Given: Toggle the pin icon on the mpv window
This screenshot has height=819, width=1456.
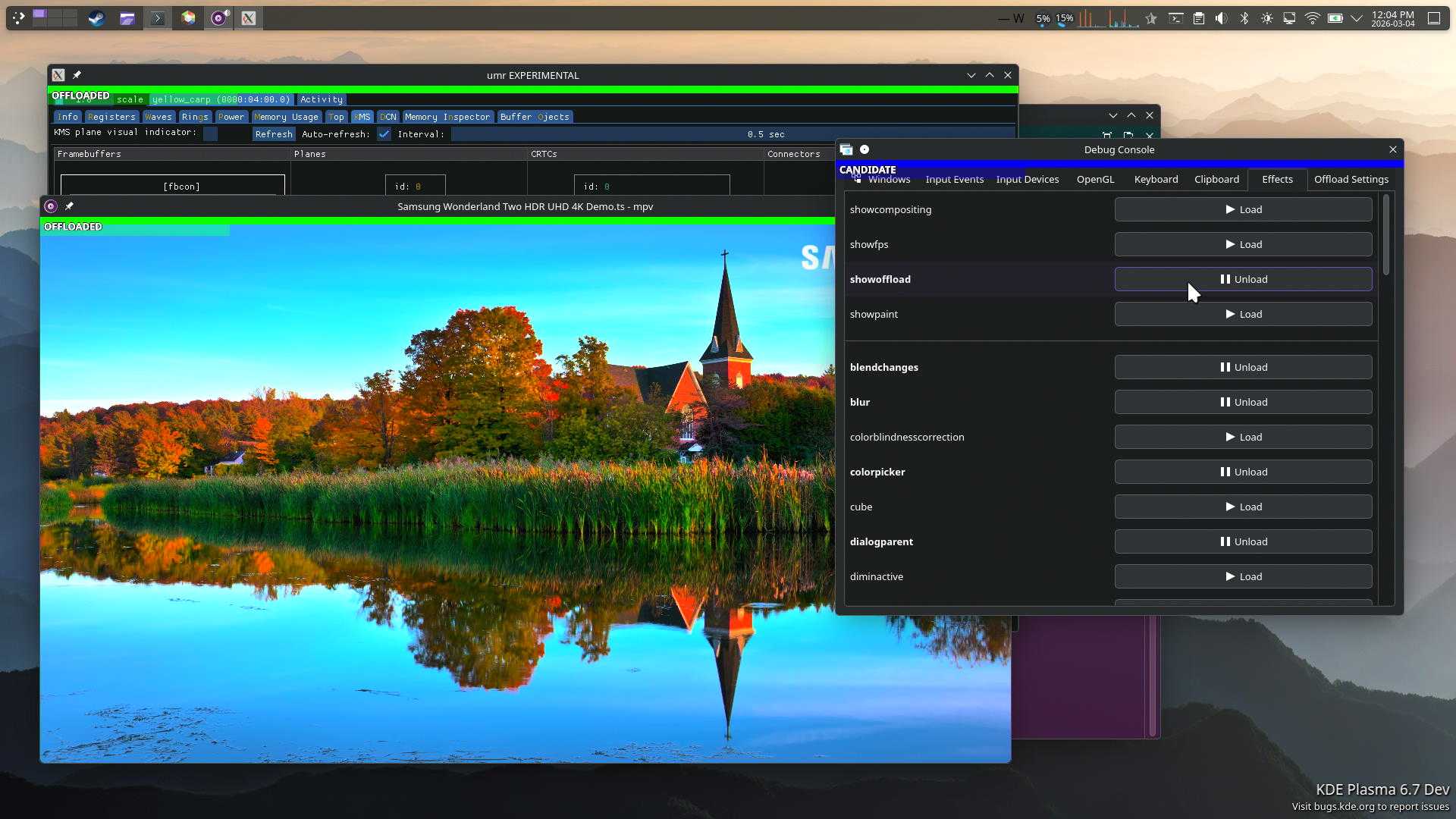Looking at the screenshot, I should (69, 206).
